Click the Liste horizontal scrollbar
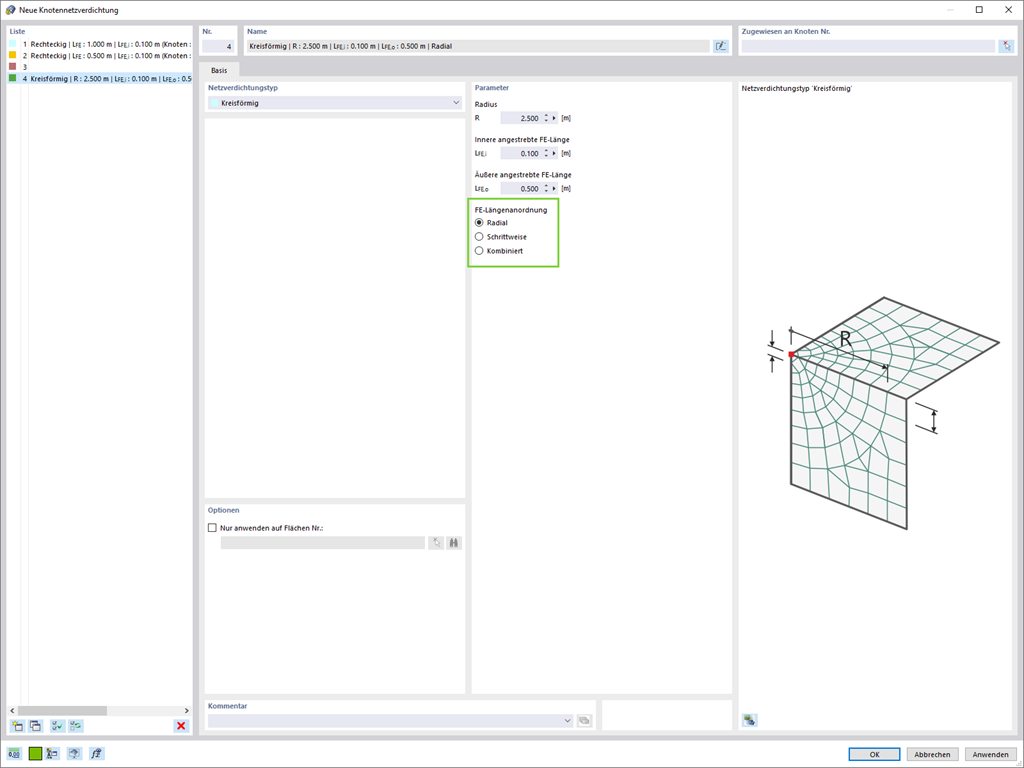Image resolution: width=1024 pixels, height=768 pixels. (x=62, y=711)
